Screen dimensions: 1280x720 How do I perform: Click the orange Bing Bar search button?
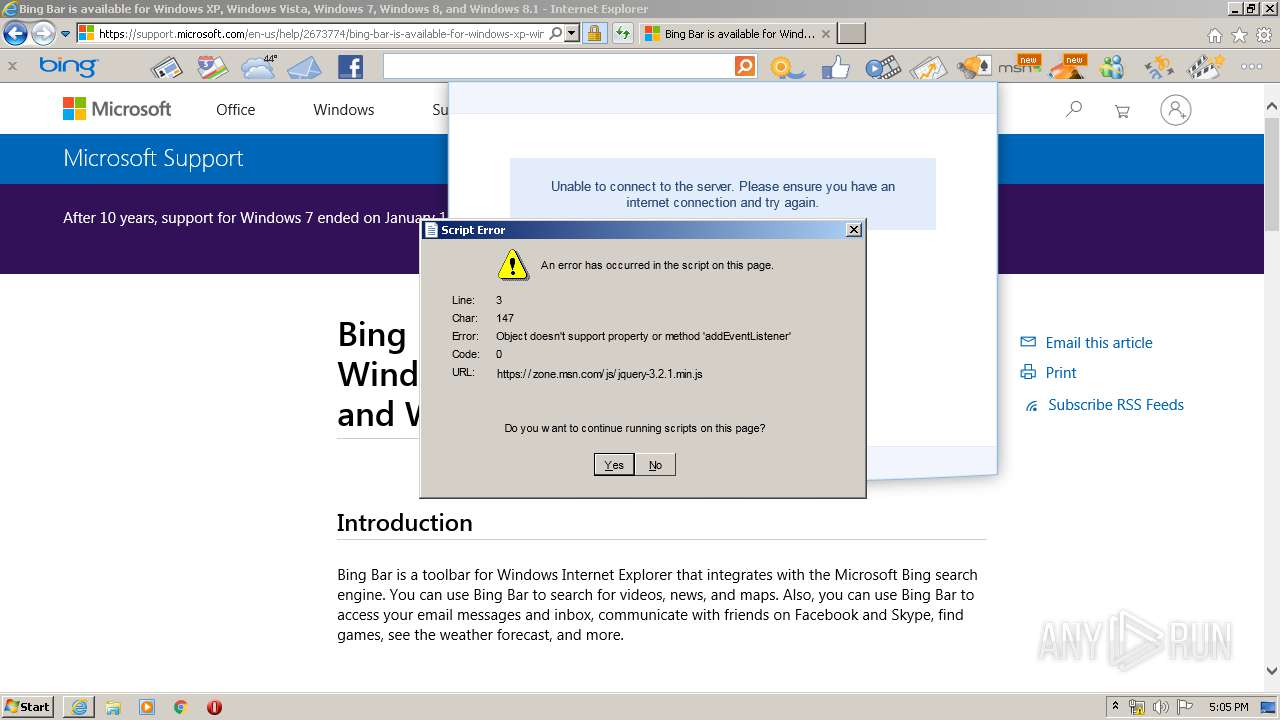coord(745,66)
